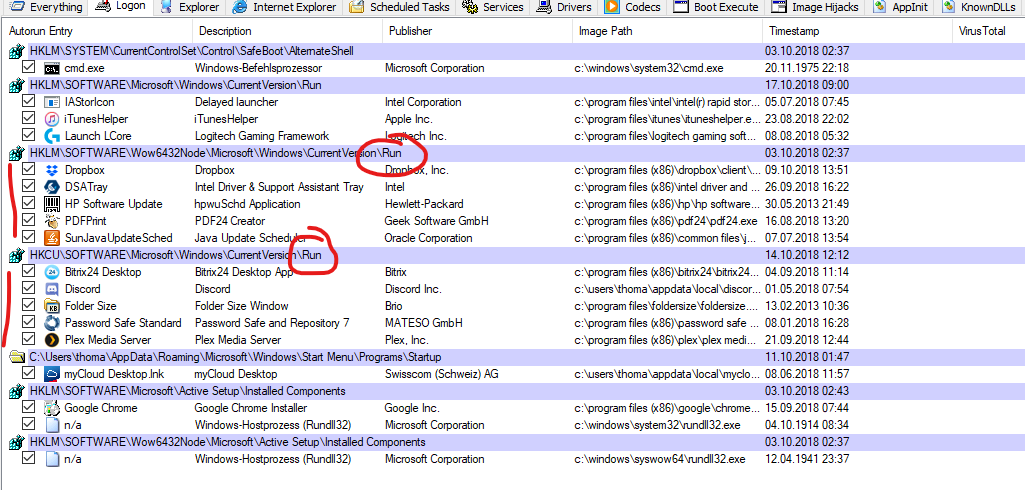Image resolution: width=1025 pixels, height=492 pixels.
Task: Switch to the AppInit tab
Action: click(901, 7)
